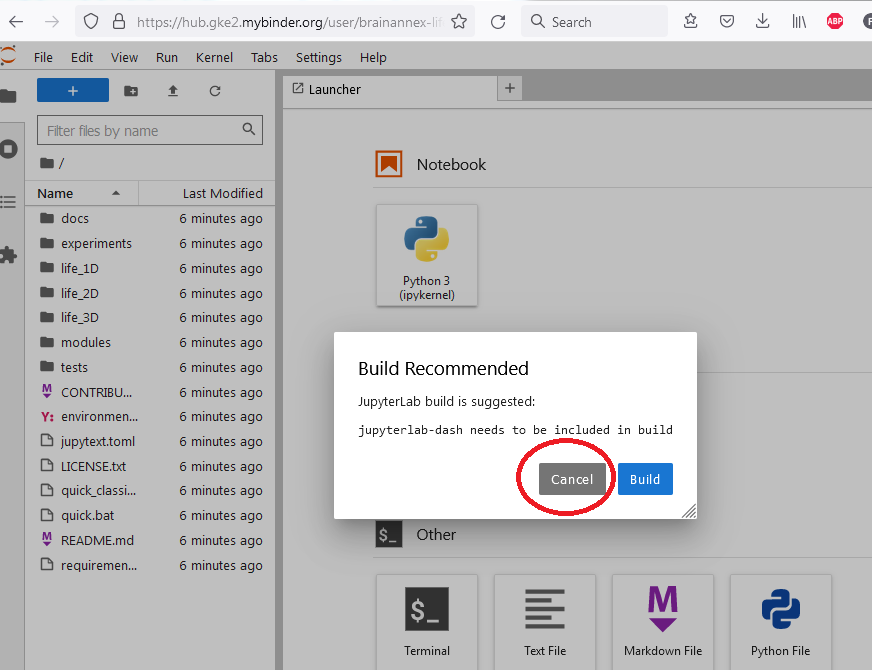The image size is (872, 670).
Task: Open the Kernel menu
Action: pos(214,57)
